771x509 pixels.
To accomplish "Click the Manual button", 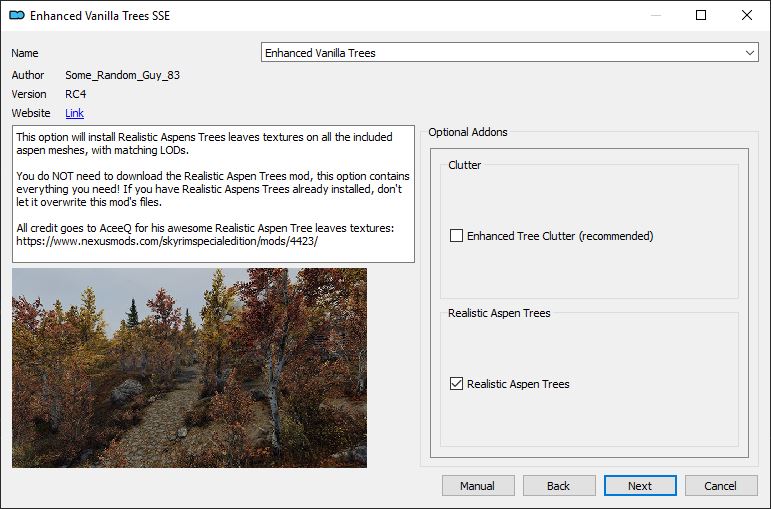I will click(x=478, y=486).
